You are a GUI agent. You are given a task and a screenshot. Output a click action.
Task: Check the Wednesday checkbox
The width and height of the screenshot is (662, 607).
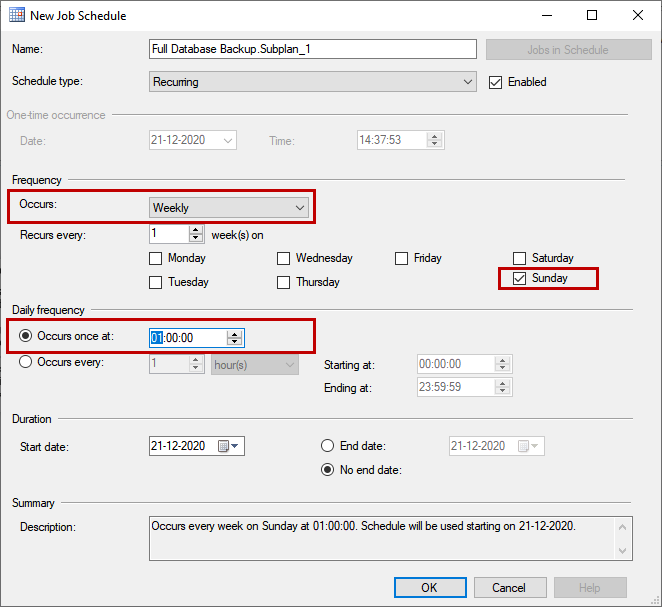283,258
